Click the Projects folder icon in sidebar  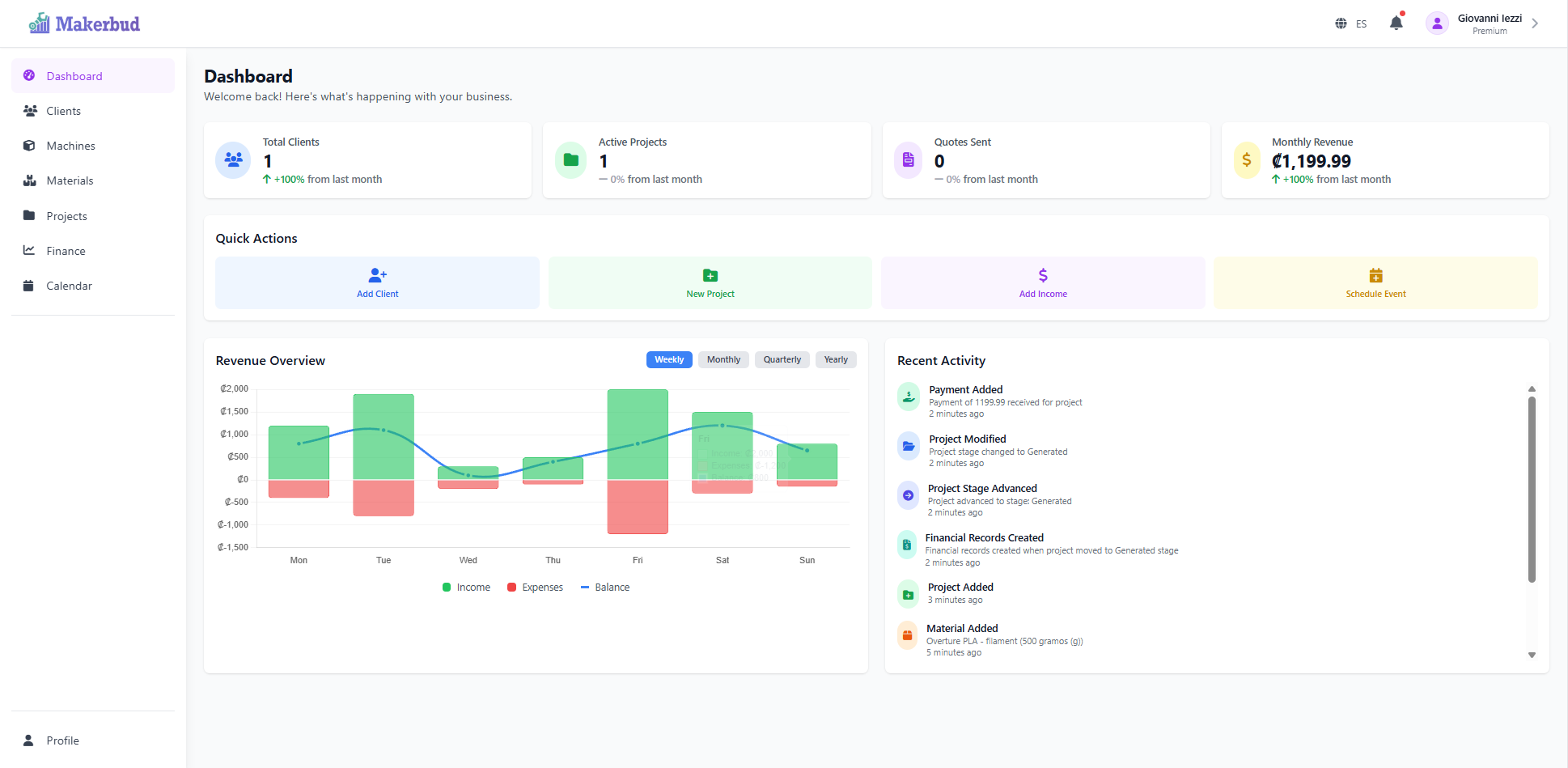pos(30,215)
